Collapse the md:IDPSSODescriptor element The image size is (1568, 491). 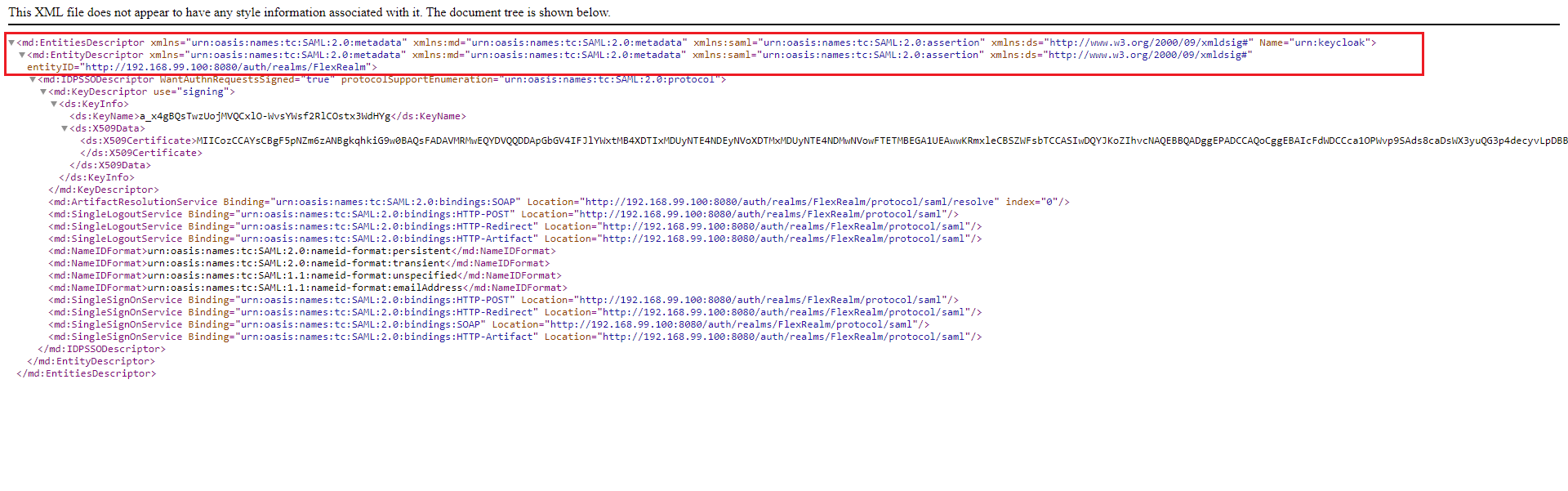point(33,79)
